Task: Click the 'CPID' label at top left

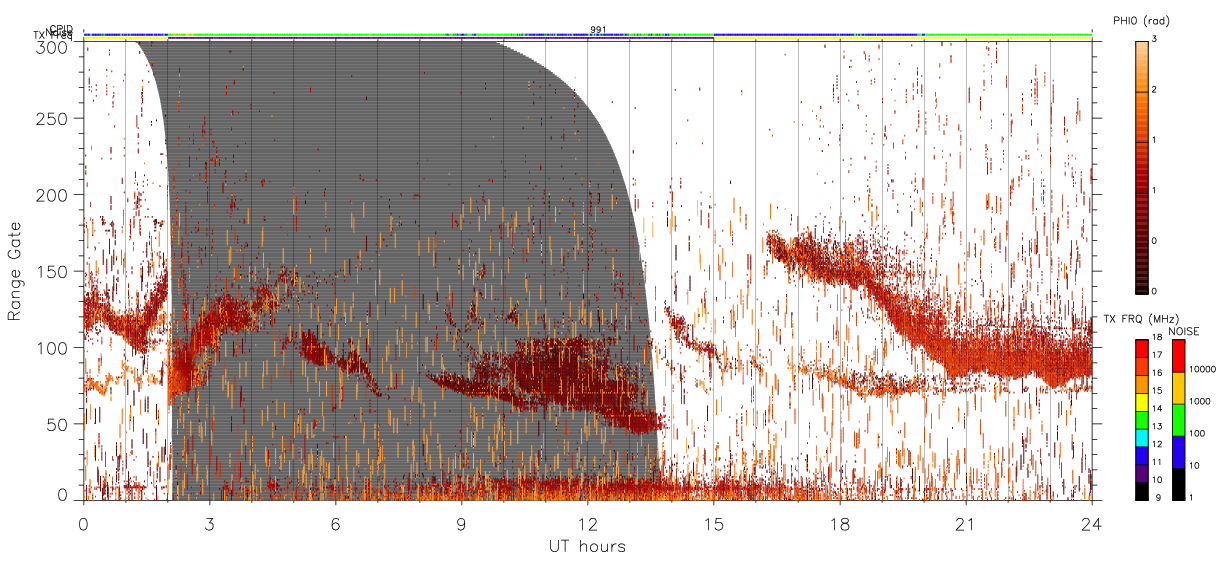Action: coord(61,30)
